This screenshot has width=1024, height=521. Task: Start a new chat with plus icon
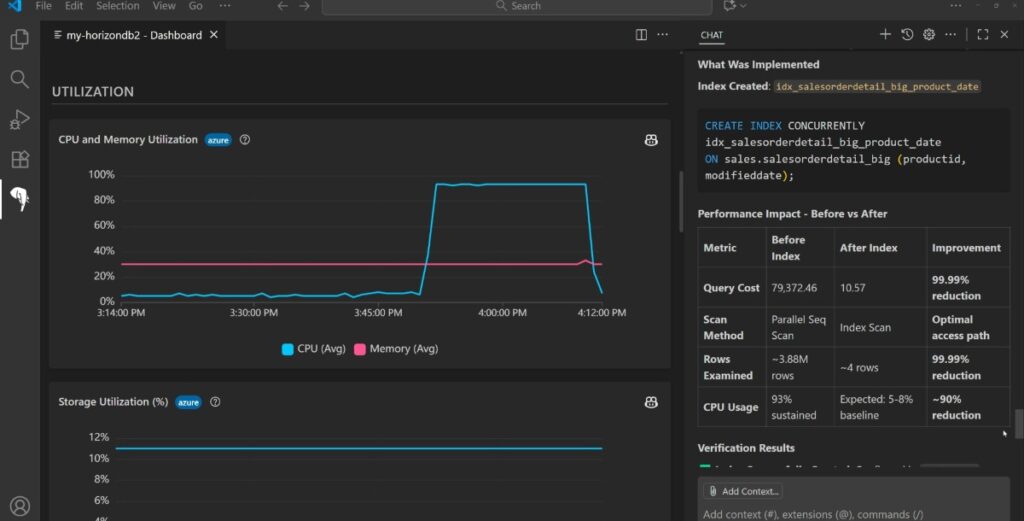click(885, 35)
